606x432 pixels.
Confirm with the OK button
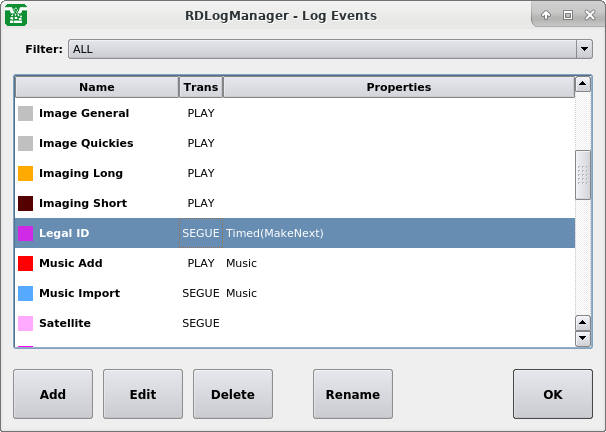click(x=553, y=395)
